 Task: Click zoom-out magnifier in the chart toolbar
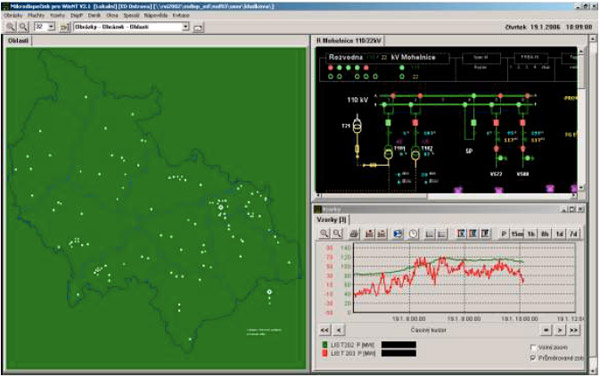point(337,233)
